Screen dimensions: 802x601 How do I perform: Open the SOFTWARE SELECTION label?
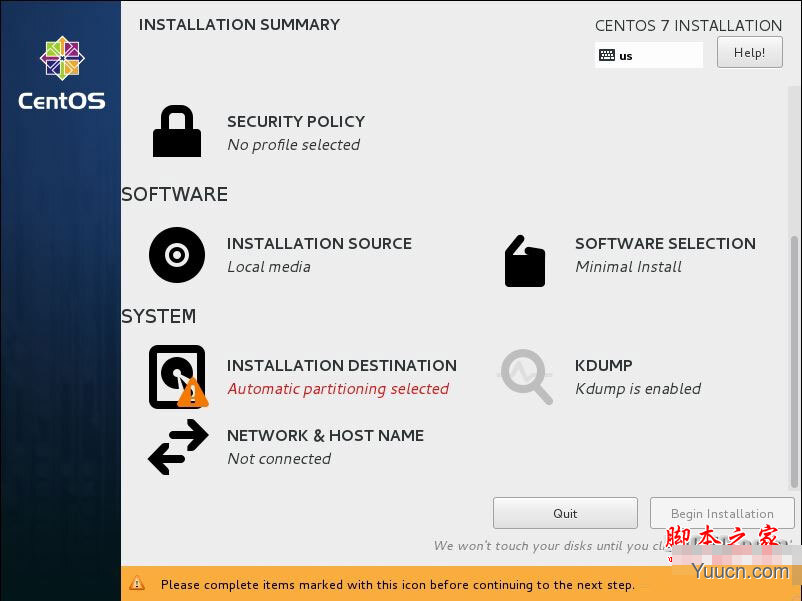pos(665,243)
